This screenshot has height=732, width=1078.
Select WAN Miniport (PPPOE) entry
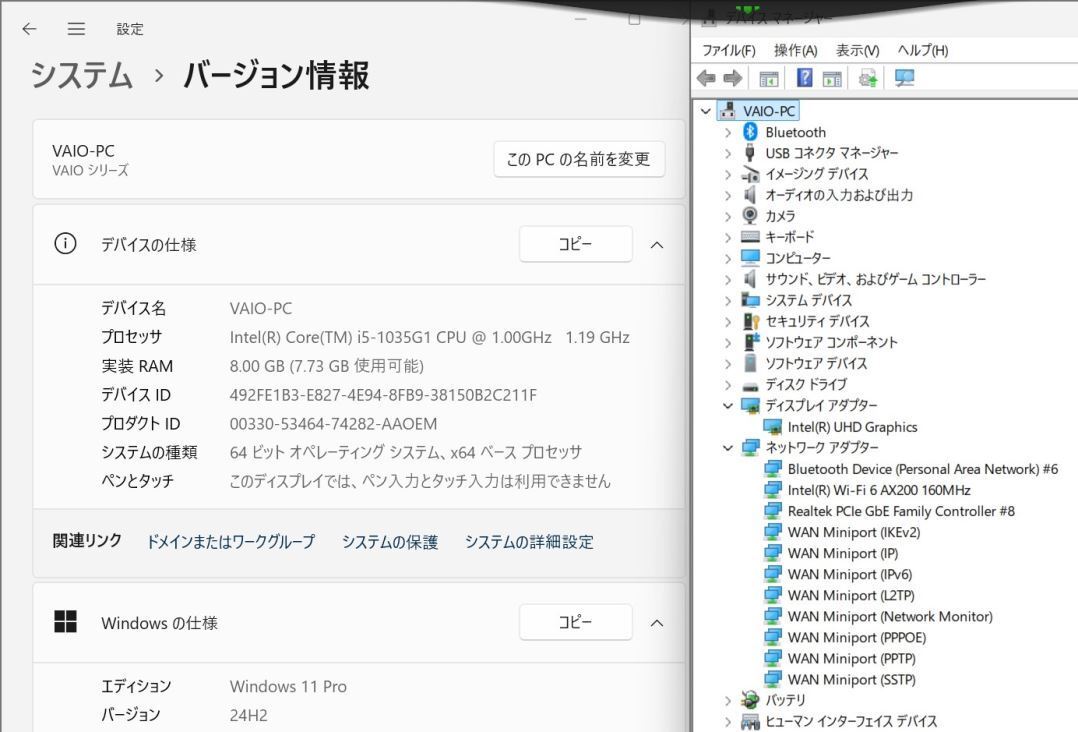pos(857,637)
